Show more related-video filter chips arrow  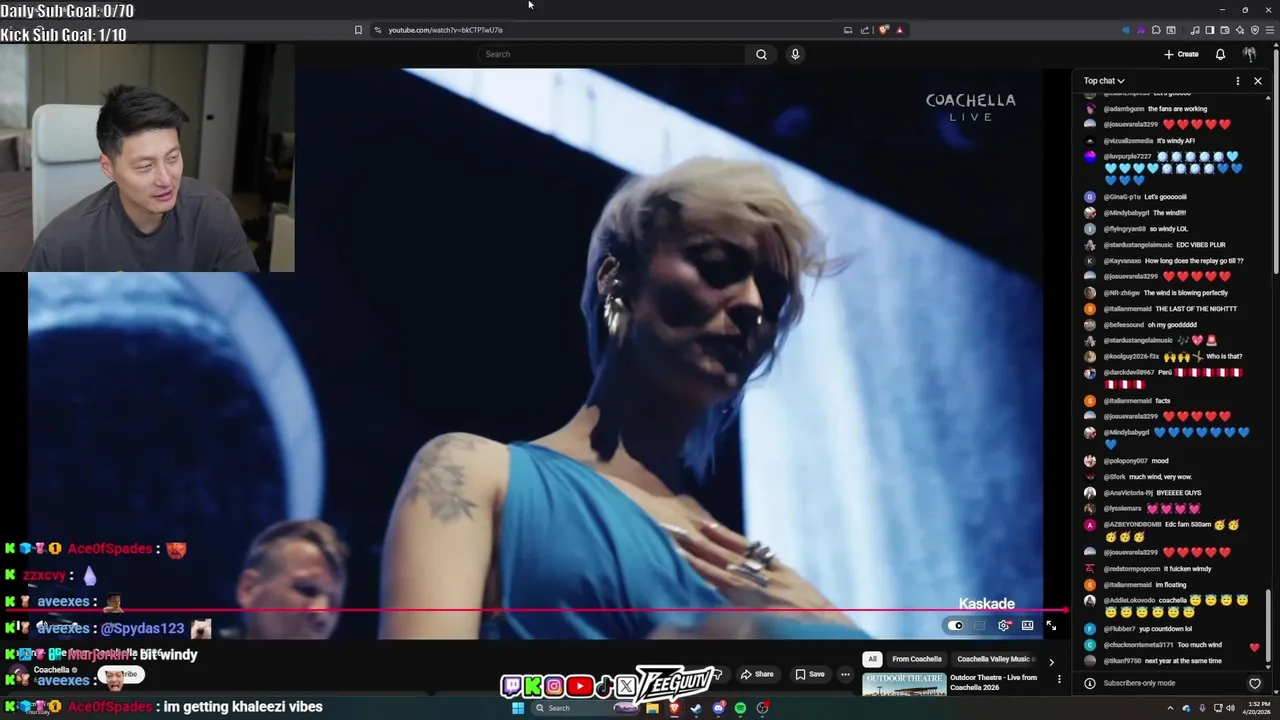pyautogui.click(x=1050, y=662)
